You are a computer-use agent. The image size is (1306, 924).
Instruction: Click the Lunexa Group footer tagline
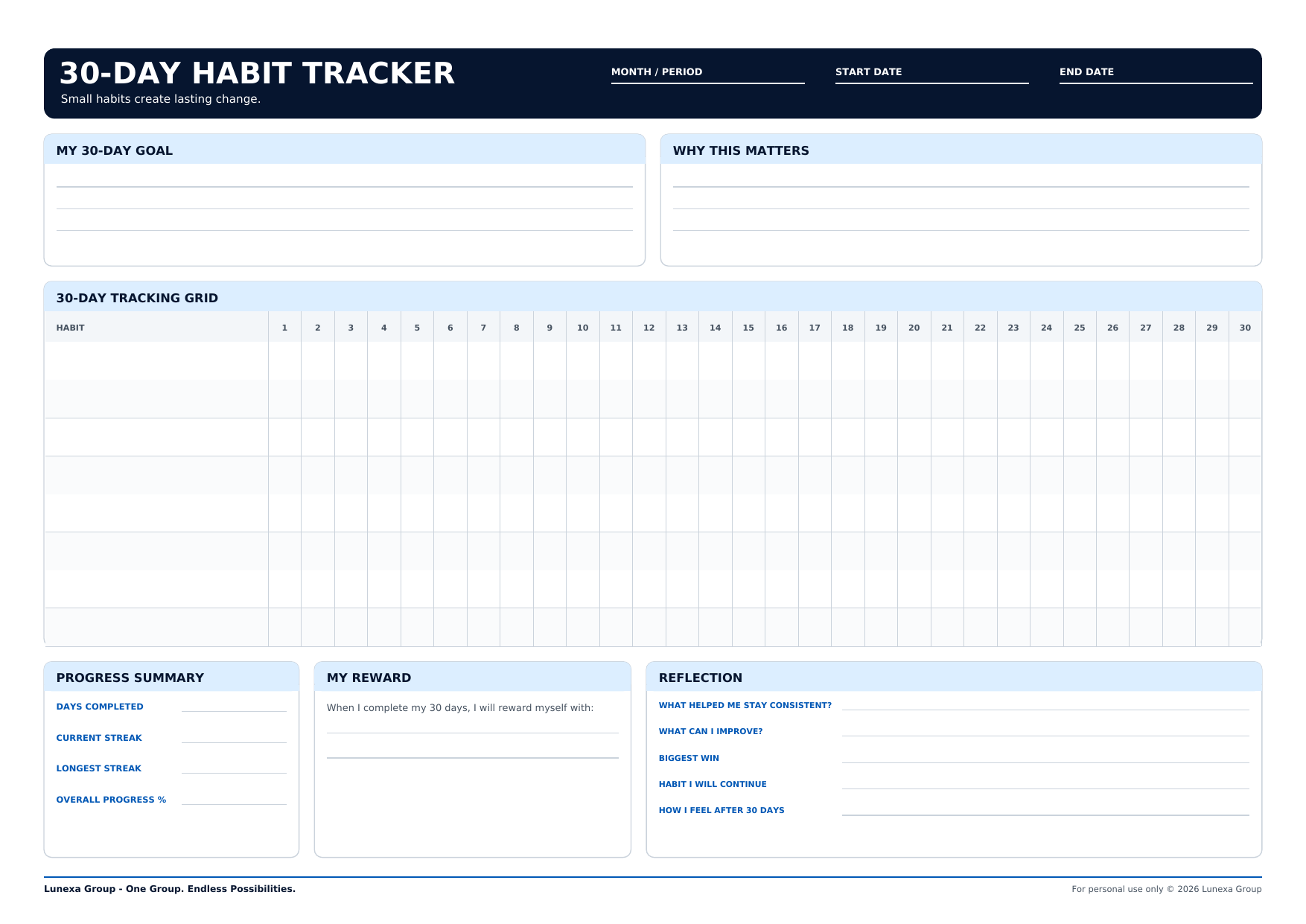170,889
